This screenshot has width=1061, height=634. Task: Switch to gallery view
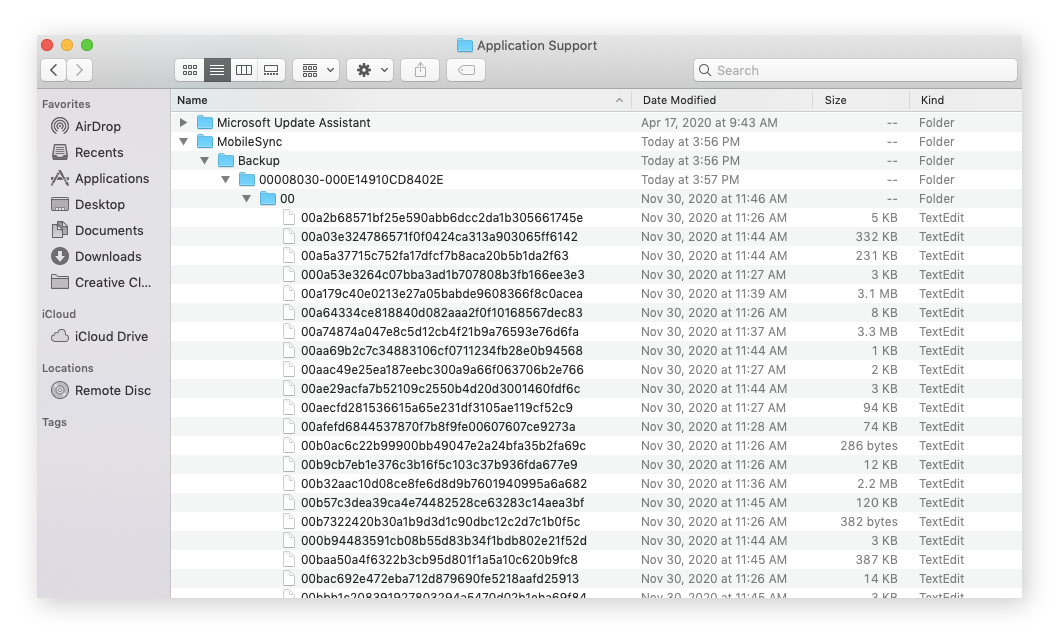coord(271,70)
